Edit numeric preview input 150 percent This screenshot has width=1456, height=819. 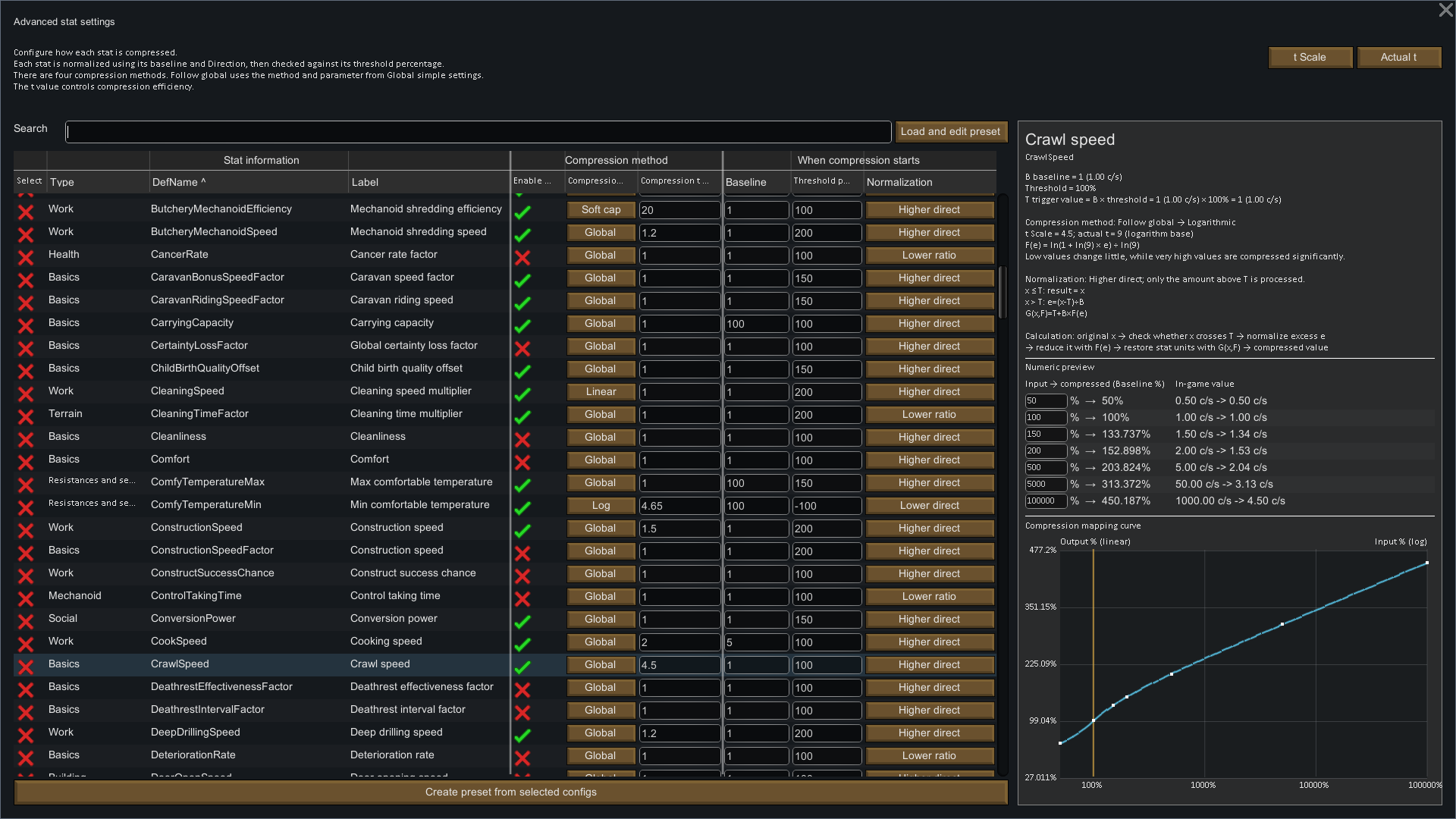tap(1046, 435)
